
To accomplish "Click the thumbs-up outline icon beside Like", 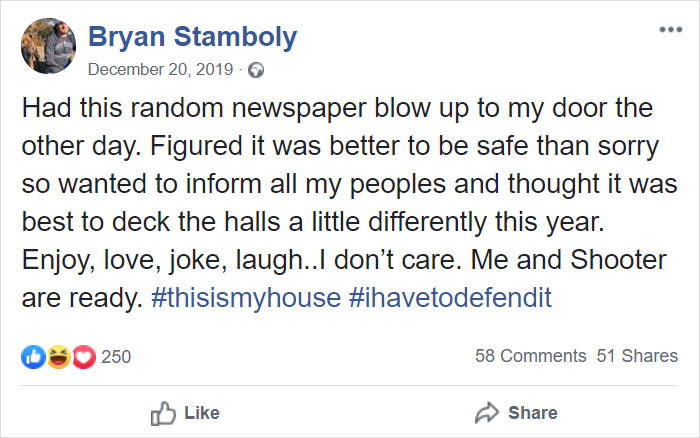I will [162, 413].
